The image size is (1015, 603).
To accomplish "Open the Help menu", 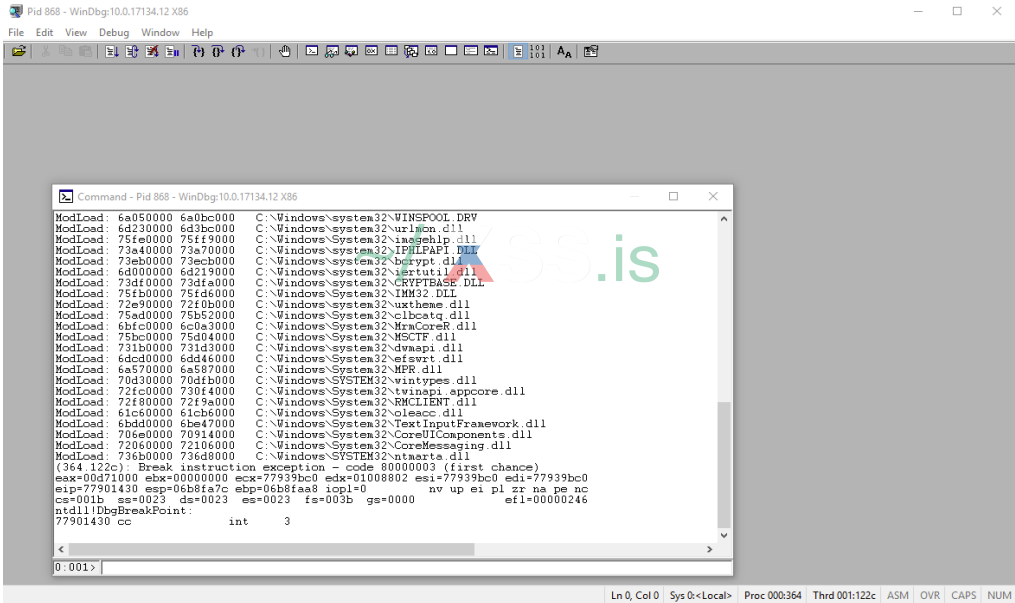I will tap(202, 32).
